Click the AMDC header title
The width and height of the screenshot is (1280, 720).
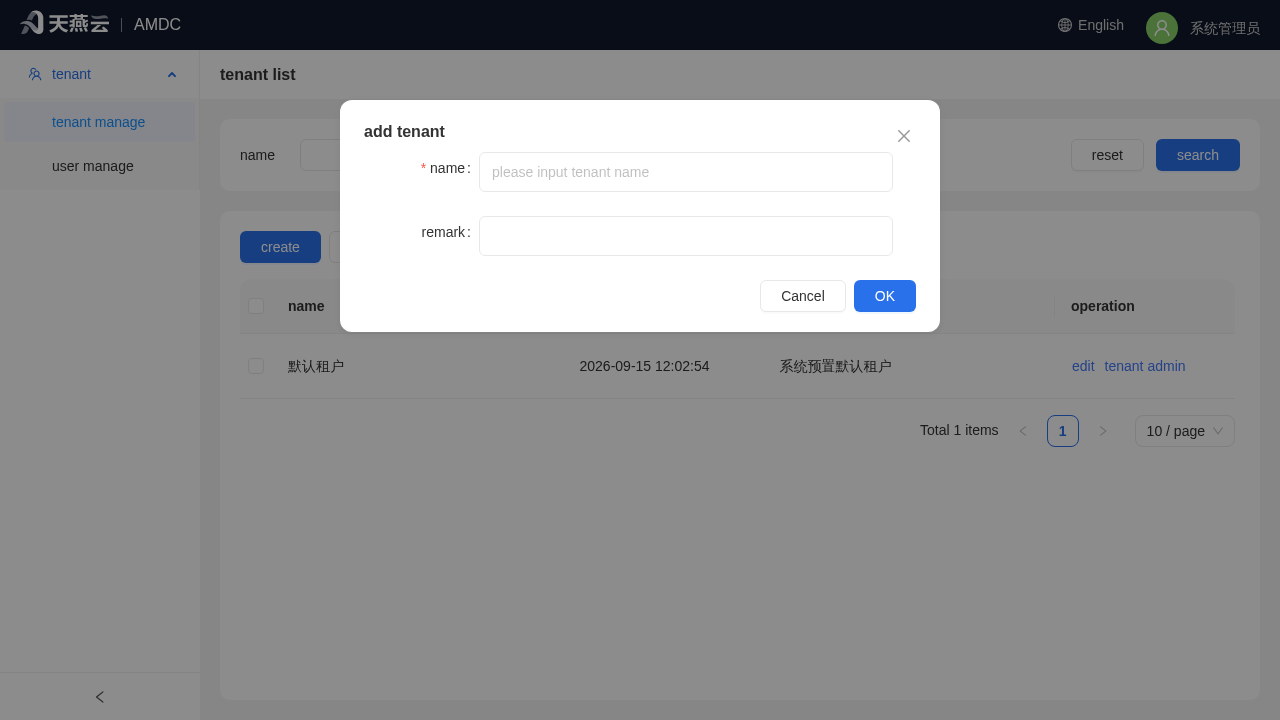point(157,25)
